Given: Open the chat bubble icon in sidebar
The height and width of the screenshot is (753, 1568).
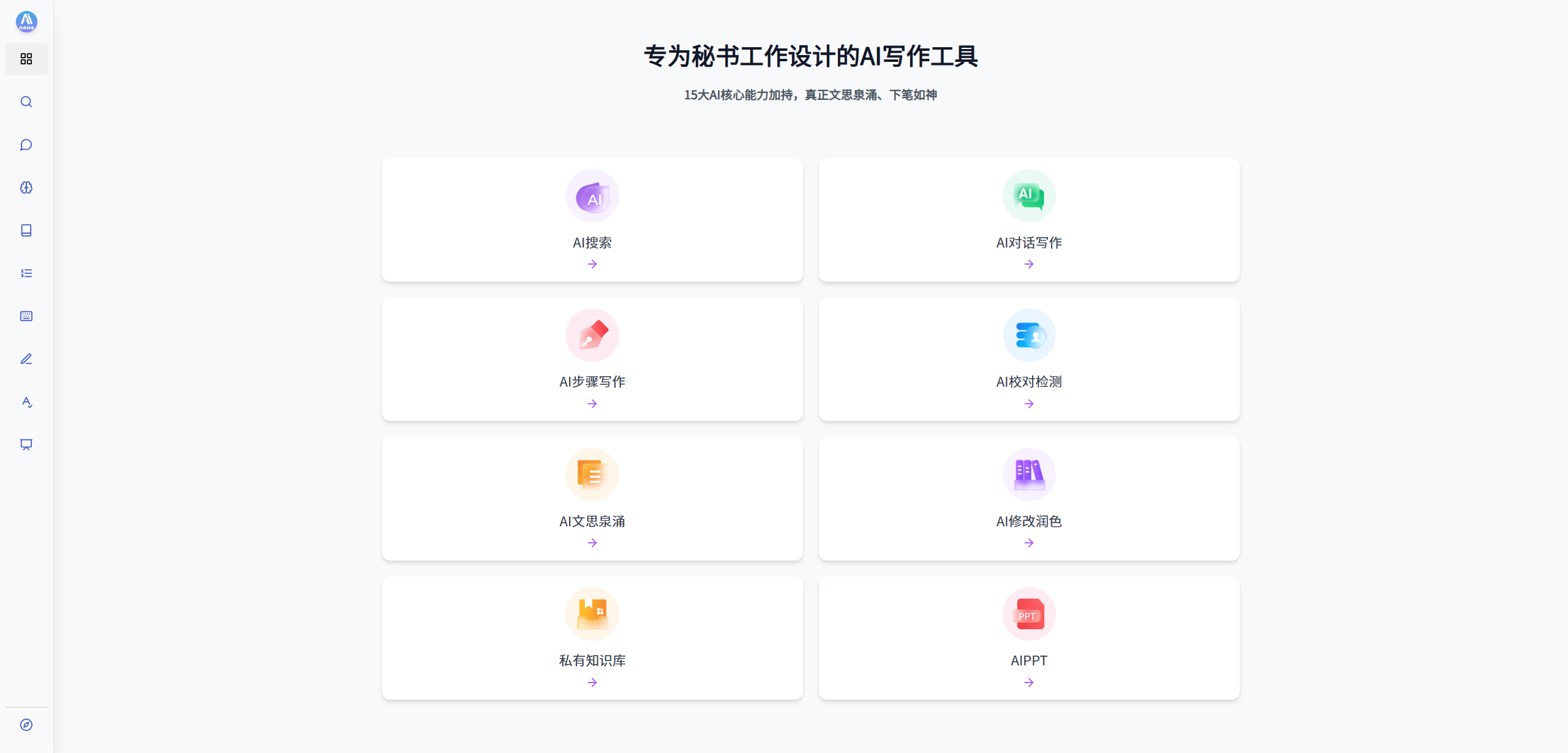Looking at the screenshot, I should point(26,145).
